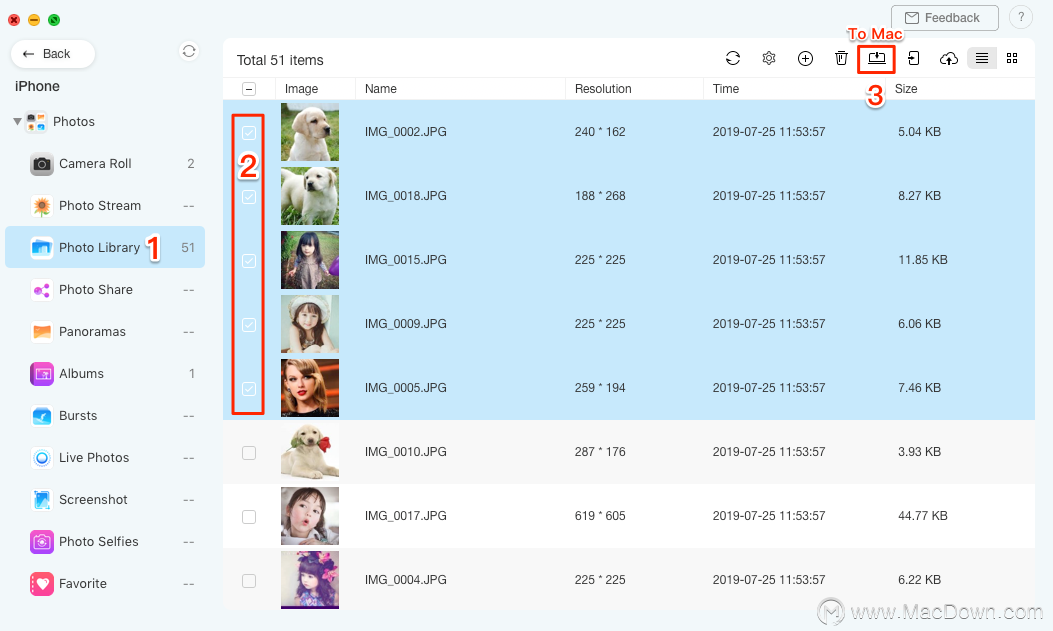Click IMG_0010.JPG thumbnail

[x=310, y=452]
